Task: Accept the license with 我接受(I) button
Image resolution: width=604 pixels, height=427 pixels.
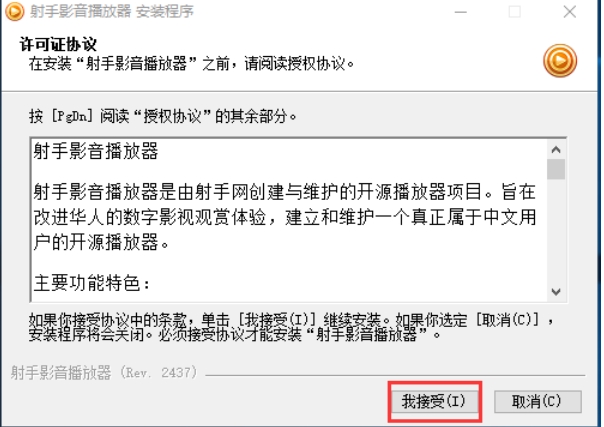Action: click(434, 402)
